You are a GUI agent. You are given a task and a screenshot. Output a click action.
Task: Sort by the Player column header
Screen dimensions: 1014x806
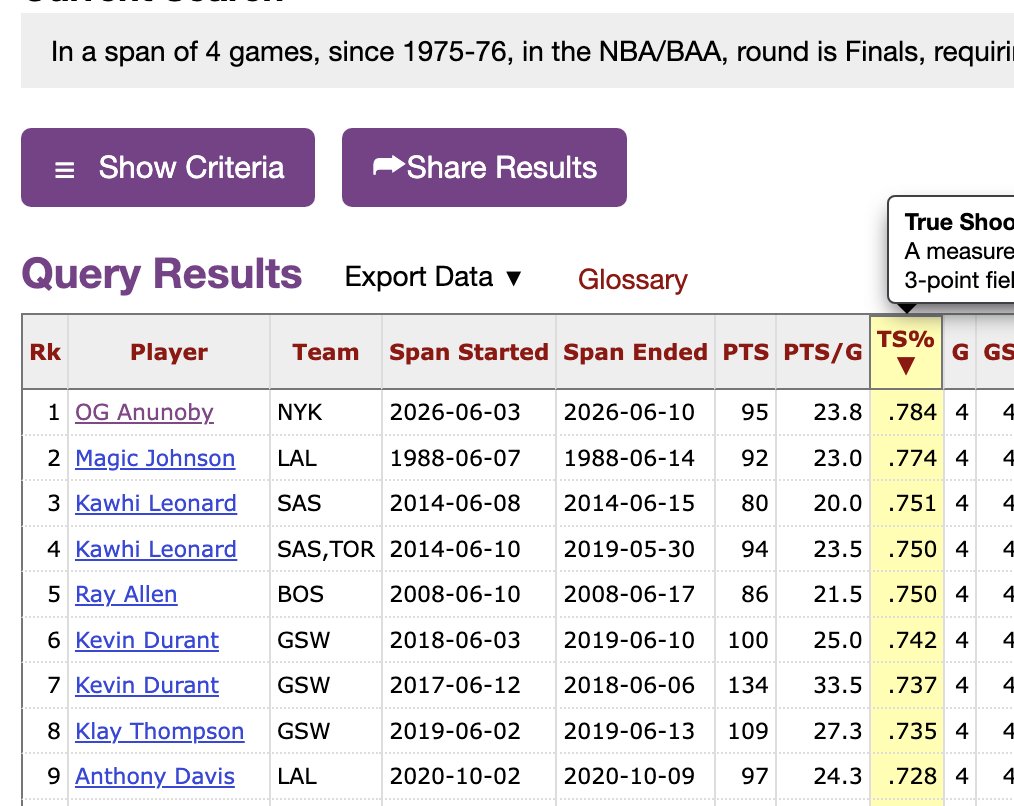pos(169,352)
